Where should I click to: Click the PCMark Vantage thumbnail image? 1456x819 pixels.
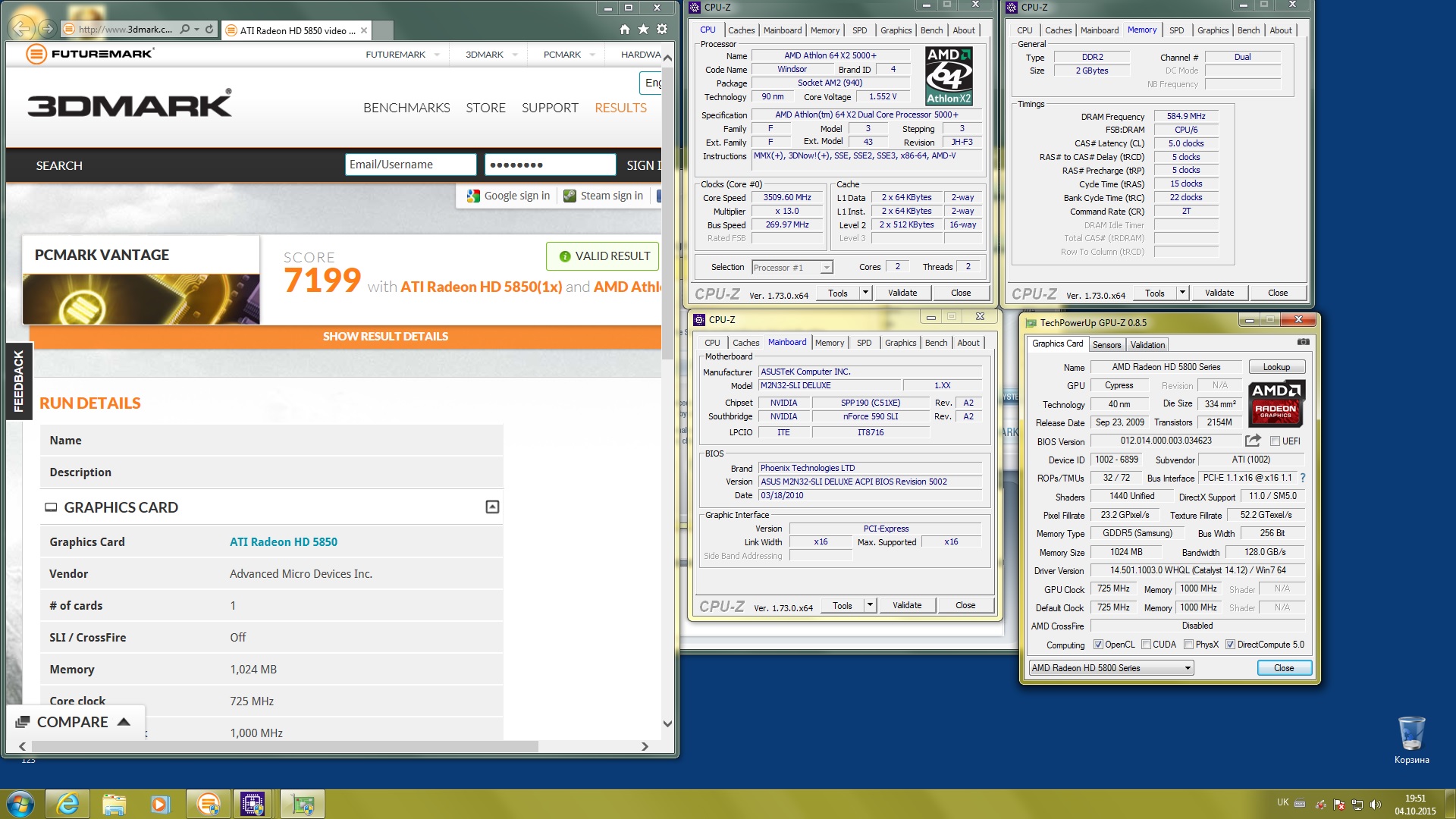[x=141, y=299]
